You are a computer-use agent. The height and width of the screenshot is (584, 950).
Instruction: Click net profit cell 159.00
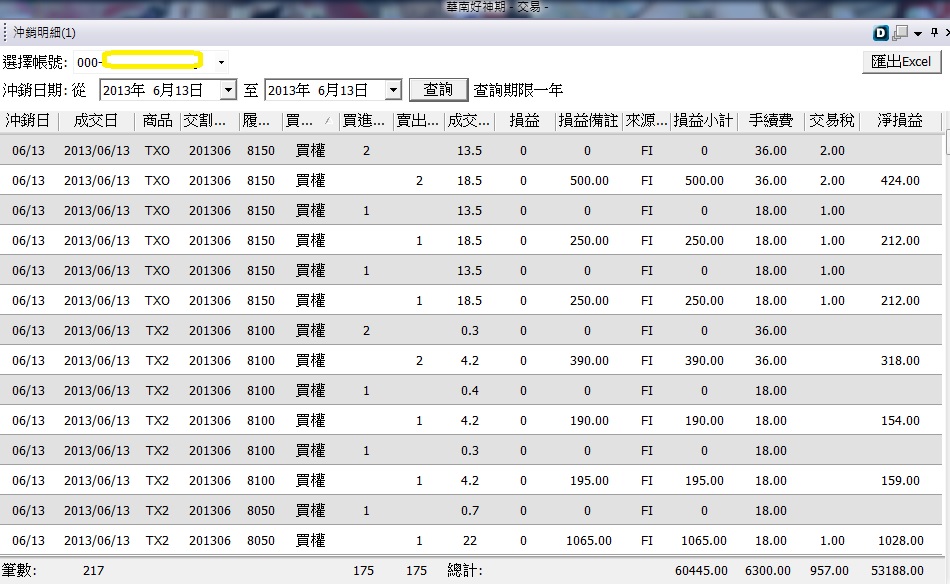coord(900,480)
